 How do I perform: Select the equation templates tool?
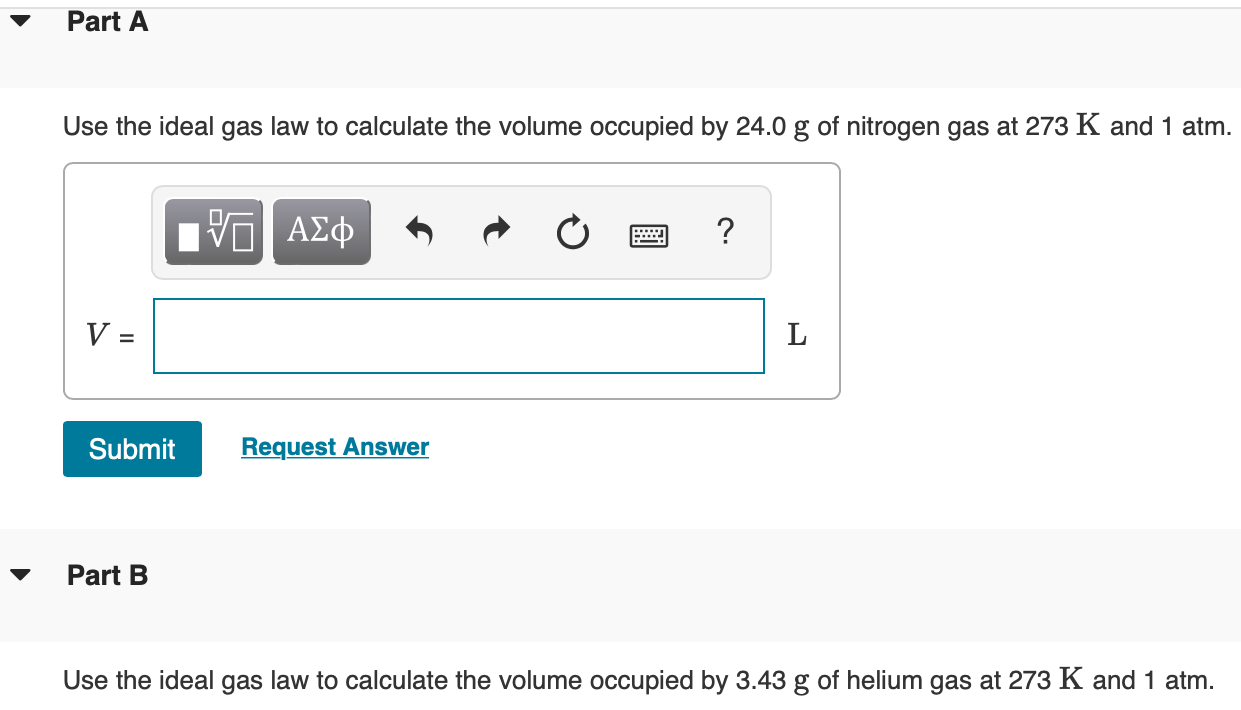[x=213, y=231]
